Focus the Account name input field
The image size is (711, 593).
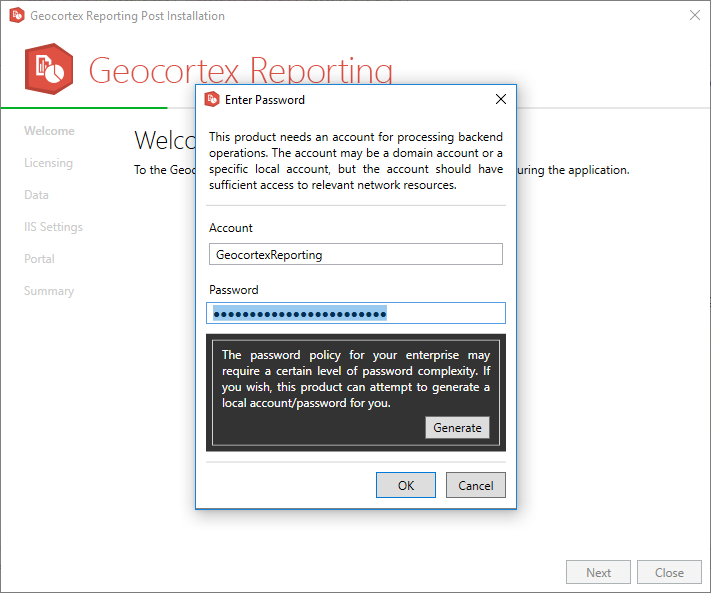pyautogui.click(x=356, y=254)
